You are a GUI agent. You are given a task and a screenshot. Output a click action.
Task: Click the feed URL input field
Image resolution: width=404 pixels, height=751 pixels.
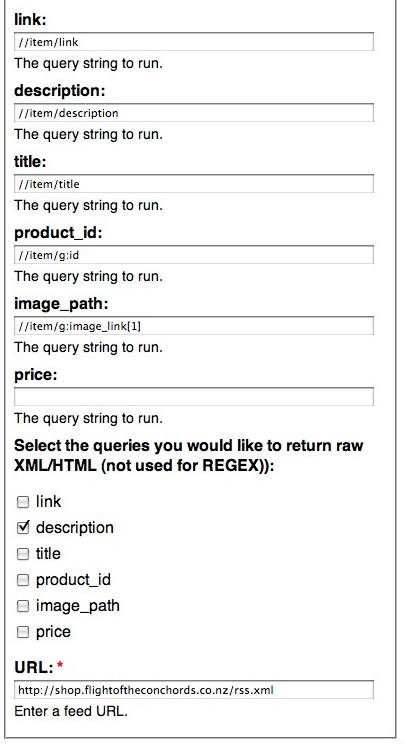194,690
